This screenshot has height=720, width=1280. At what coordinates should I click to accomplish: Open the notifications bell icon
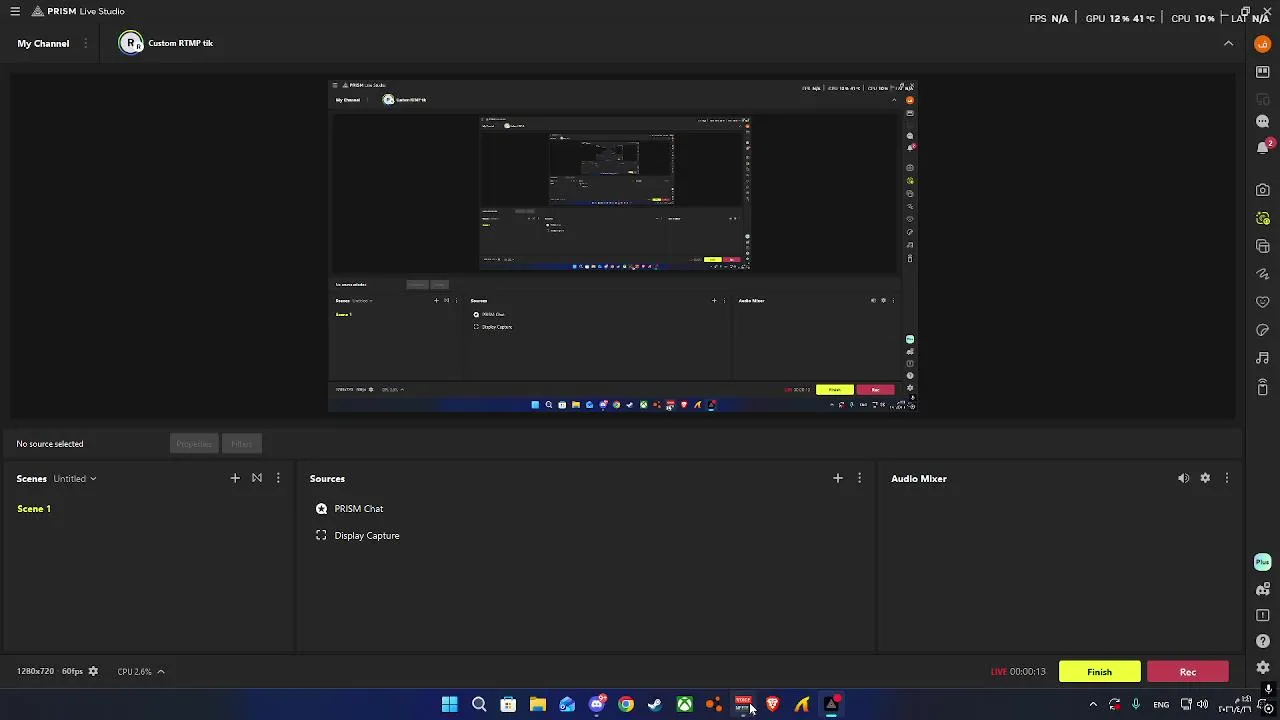(x=1262, y=147)
